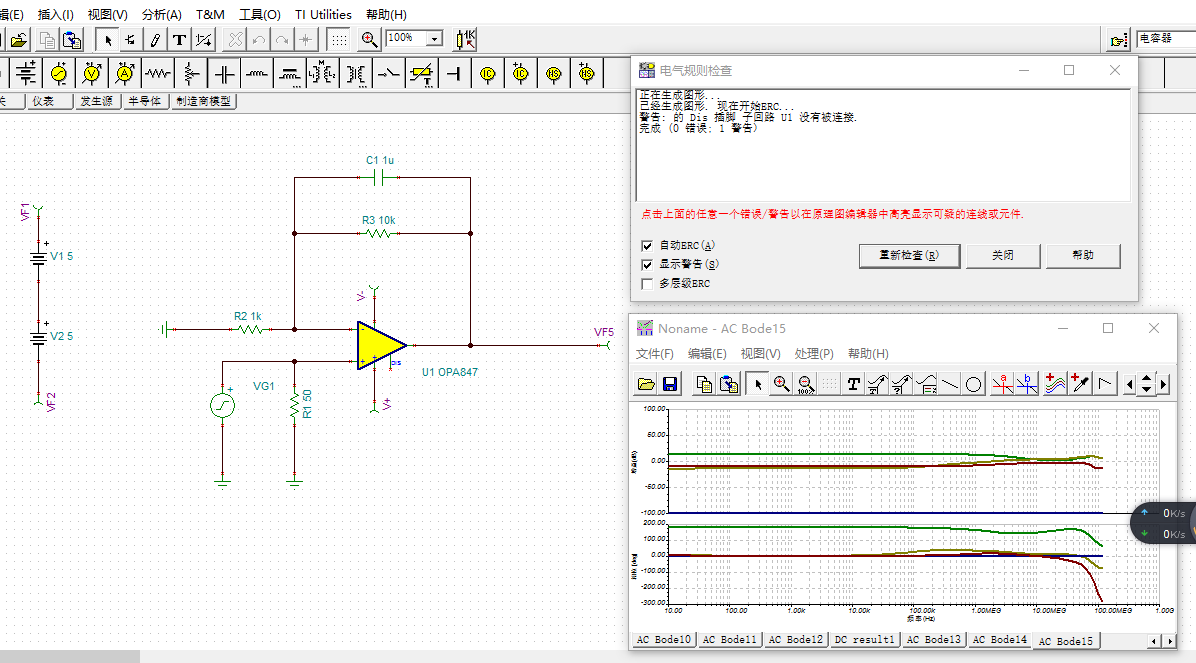
Task: Pick the voltmeter component icon
Action: point(92,74)
